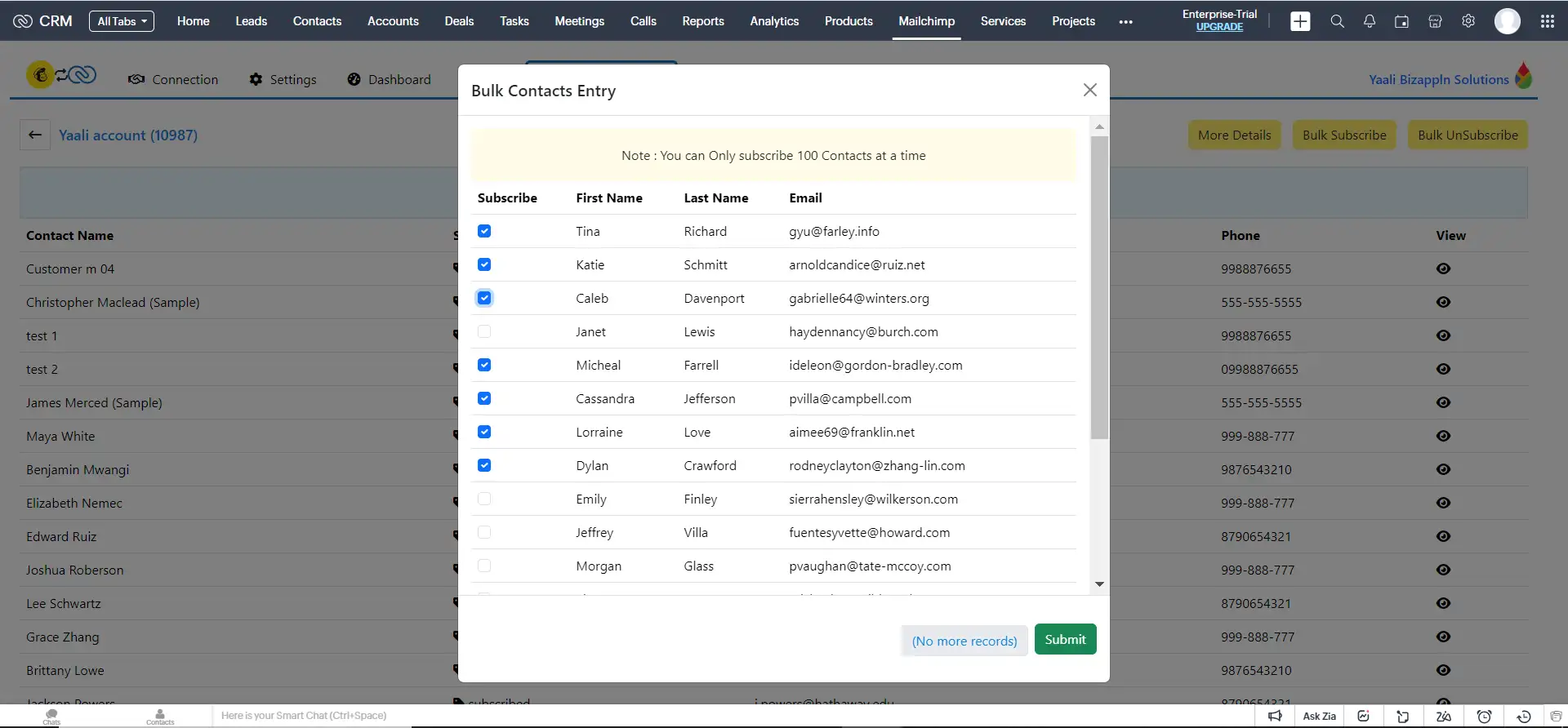Check subscribe for Janet Lewis
The image size is (1568, 728).
(484, 331)
